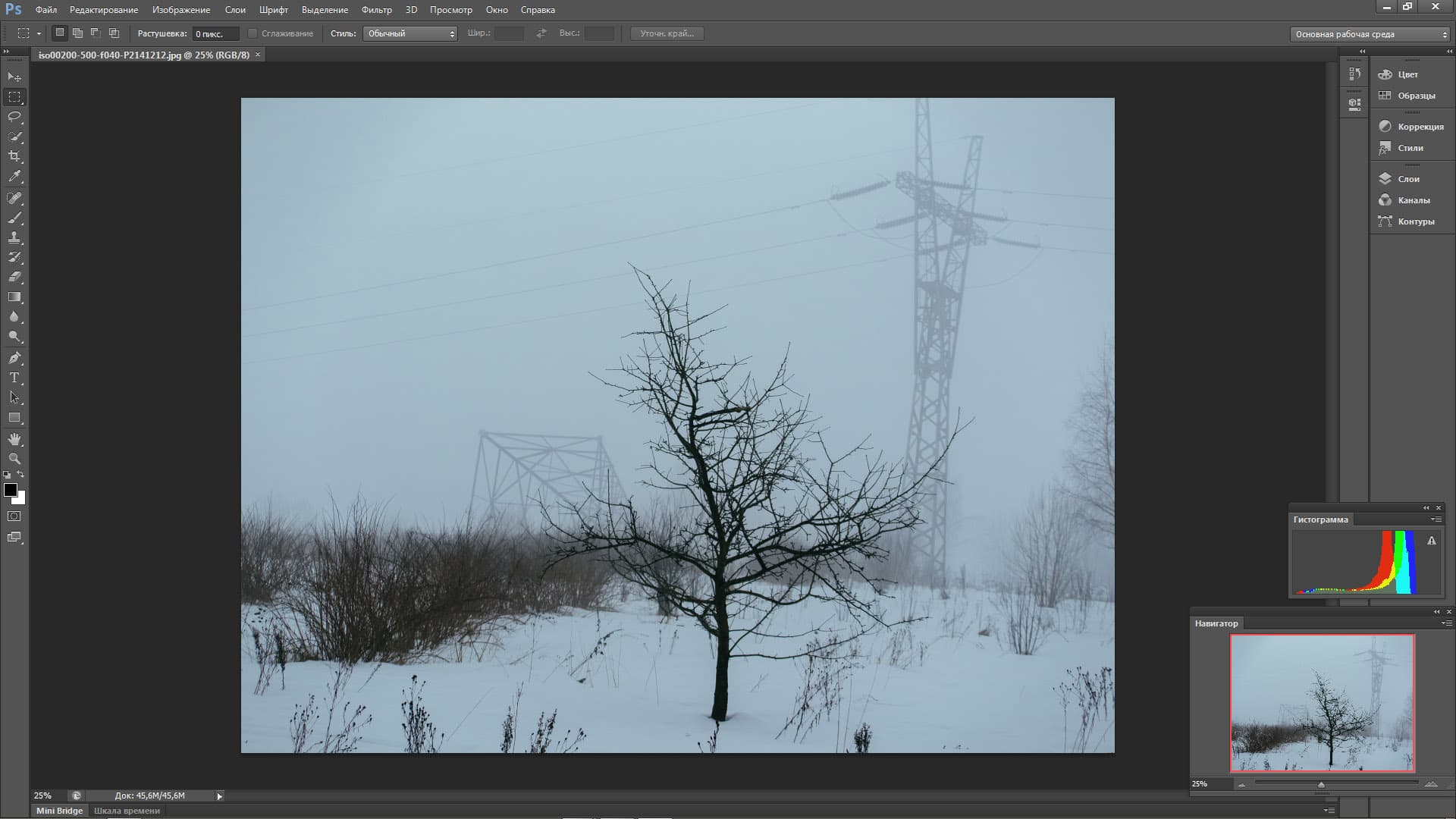Viewport: 1456px width, 819px height.
Task: Toggle Quick Mask mode
Action: click(x=14, y=516)
